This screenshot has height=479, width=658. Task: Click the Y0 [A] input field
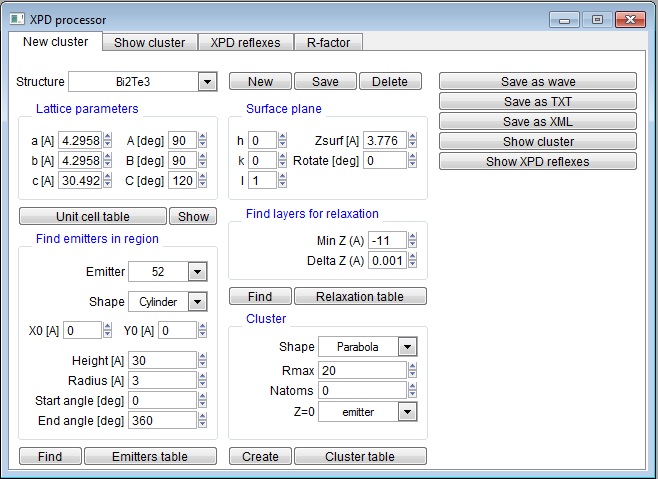178,330
